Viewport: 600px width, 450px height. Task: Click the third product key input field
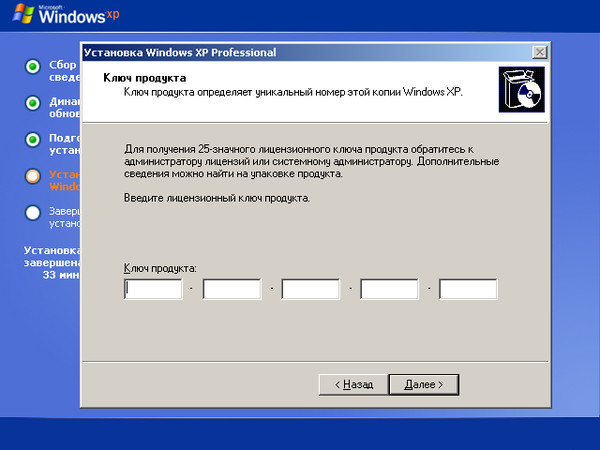(x=310, y=289)
